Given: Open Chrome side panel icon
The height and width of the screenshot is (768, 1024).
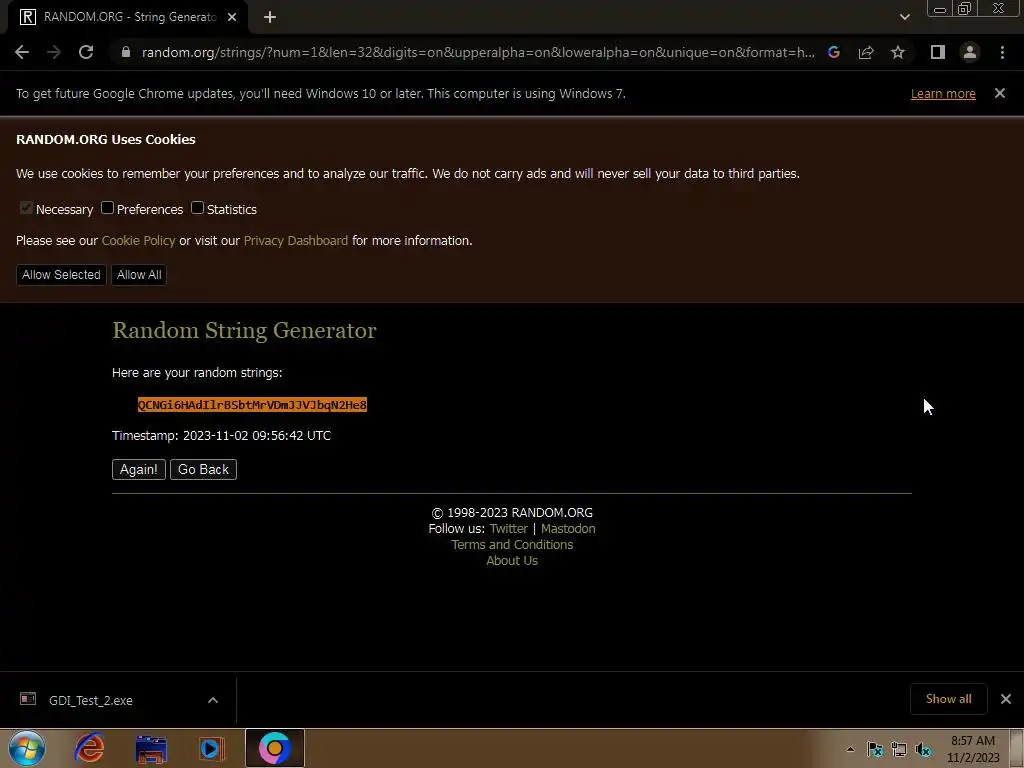Looking at the screenshot, I should click(x=938, y=52).
